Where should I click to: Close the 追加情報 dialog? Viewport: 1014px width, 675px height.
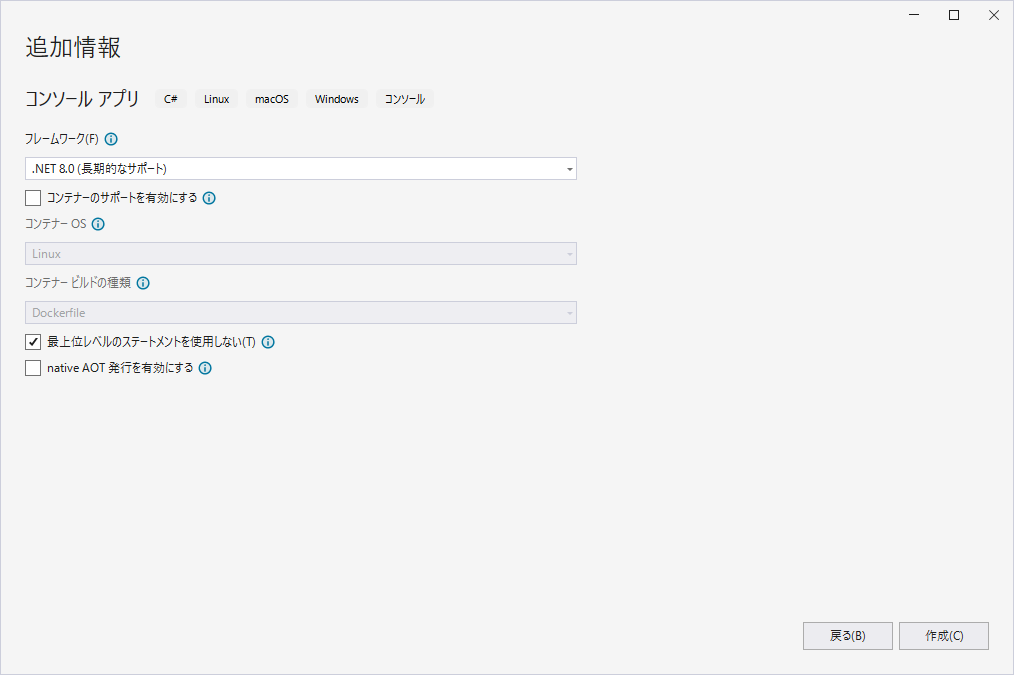click(x=994, y=15)
